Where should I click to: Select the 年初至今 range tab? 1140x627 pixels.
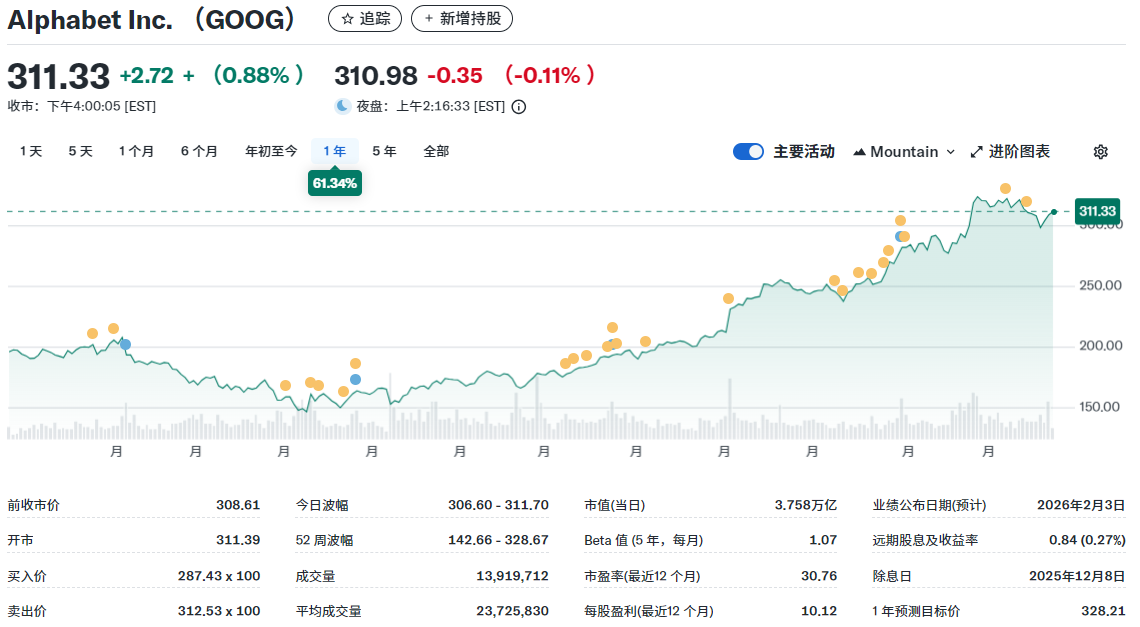(x=270, y=151)
